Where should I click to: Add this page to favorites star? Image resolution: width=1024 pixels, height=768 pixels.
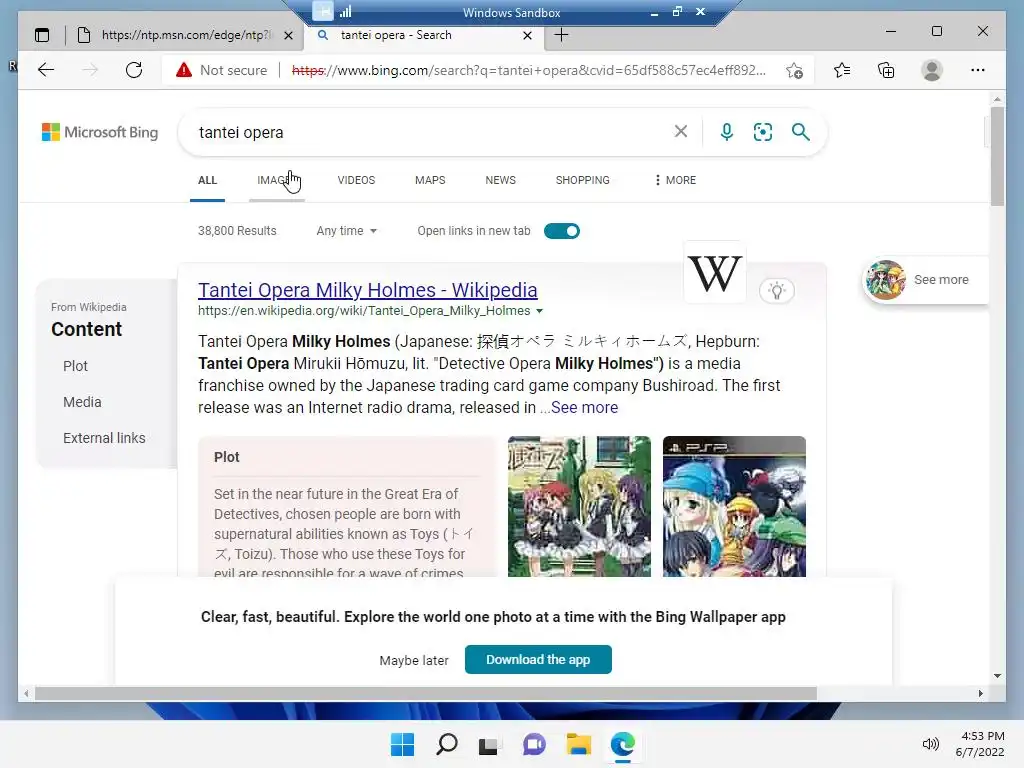[794, 71]
